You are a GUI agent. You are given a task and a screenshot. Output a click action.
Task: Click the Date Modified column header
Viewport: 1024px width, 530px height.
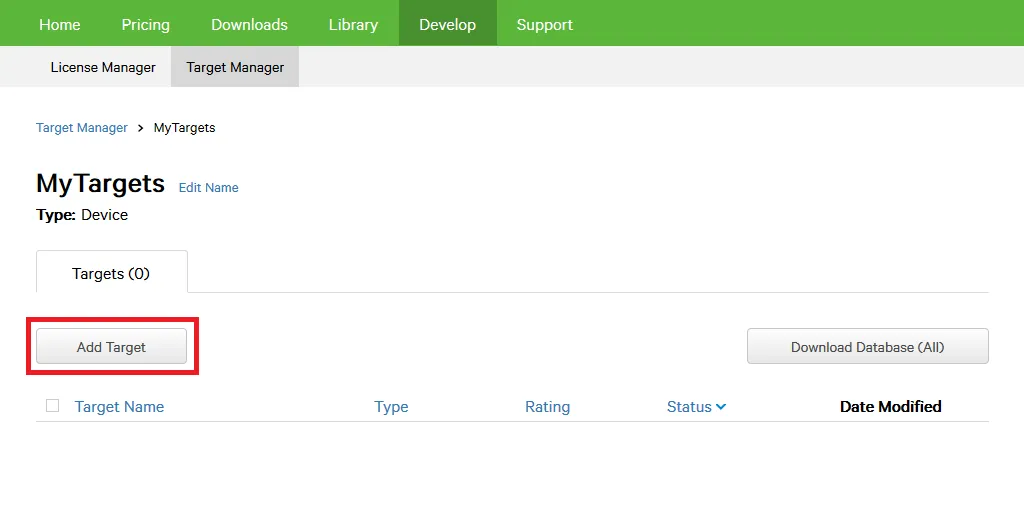(x=890, y=407)
